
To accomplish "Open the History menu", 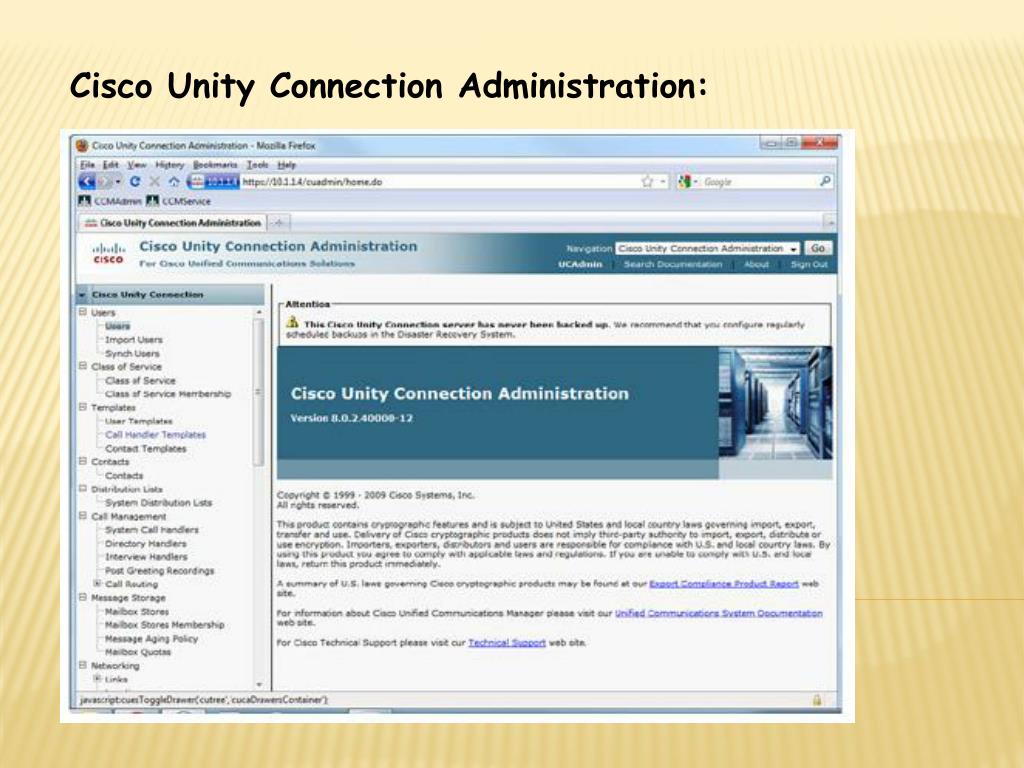I will [170, 165].
